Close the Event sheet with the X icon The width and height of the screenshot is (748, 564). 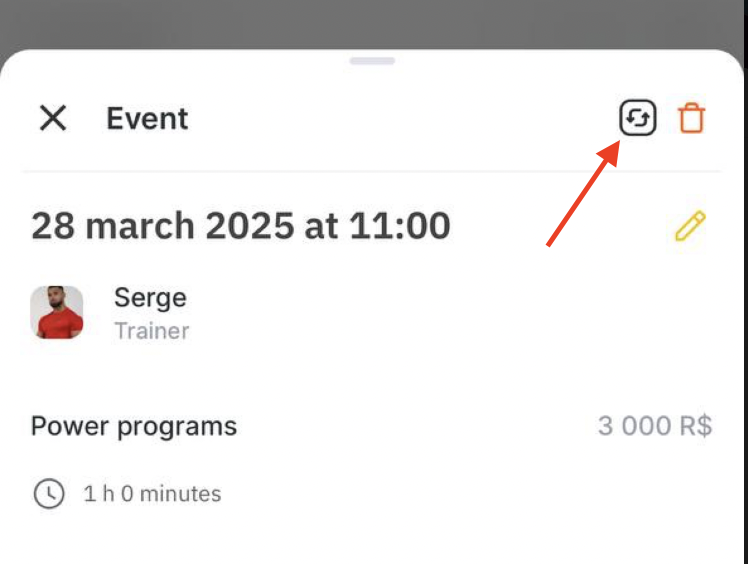53,118
